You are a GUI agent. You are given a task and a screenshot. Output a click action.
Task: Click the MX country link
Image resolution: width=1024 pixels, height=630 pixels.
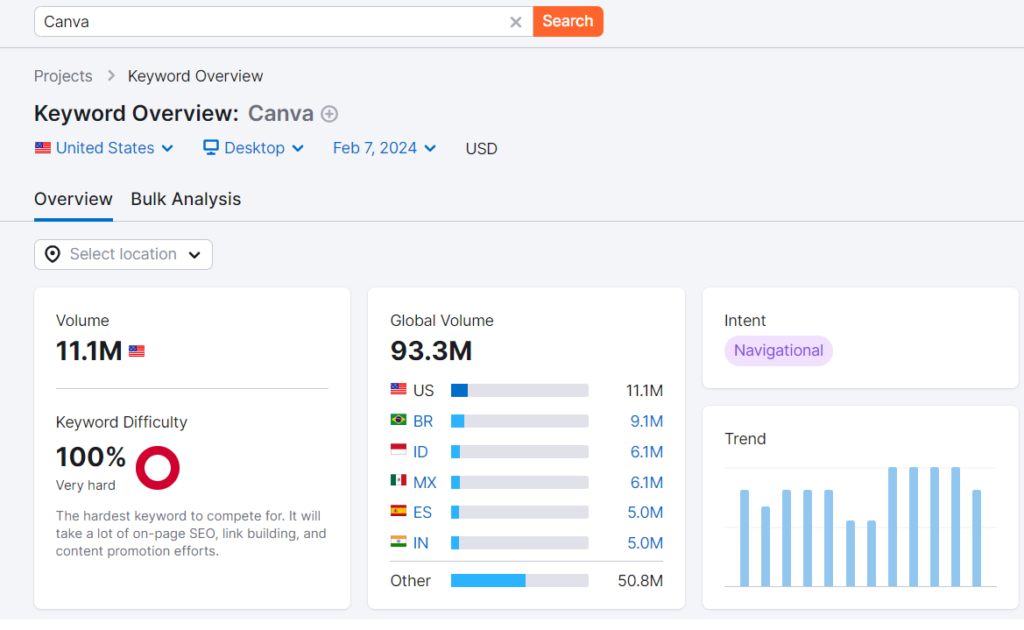click(424, 482)
